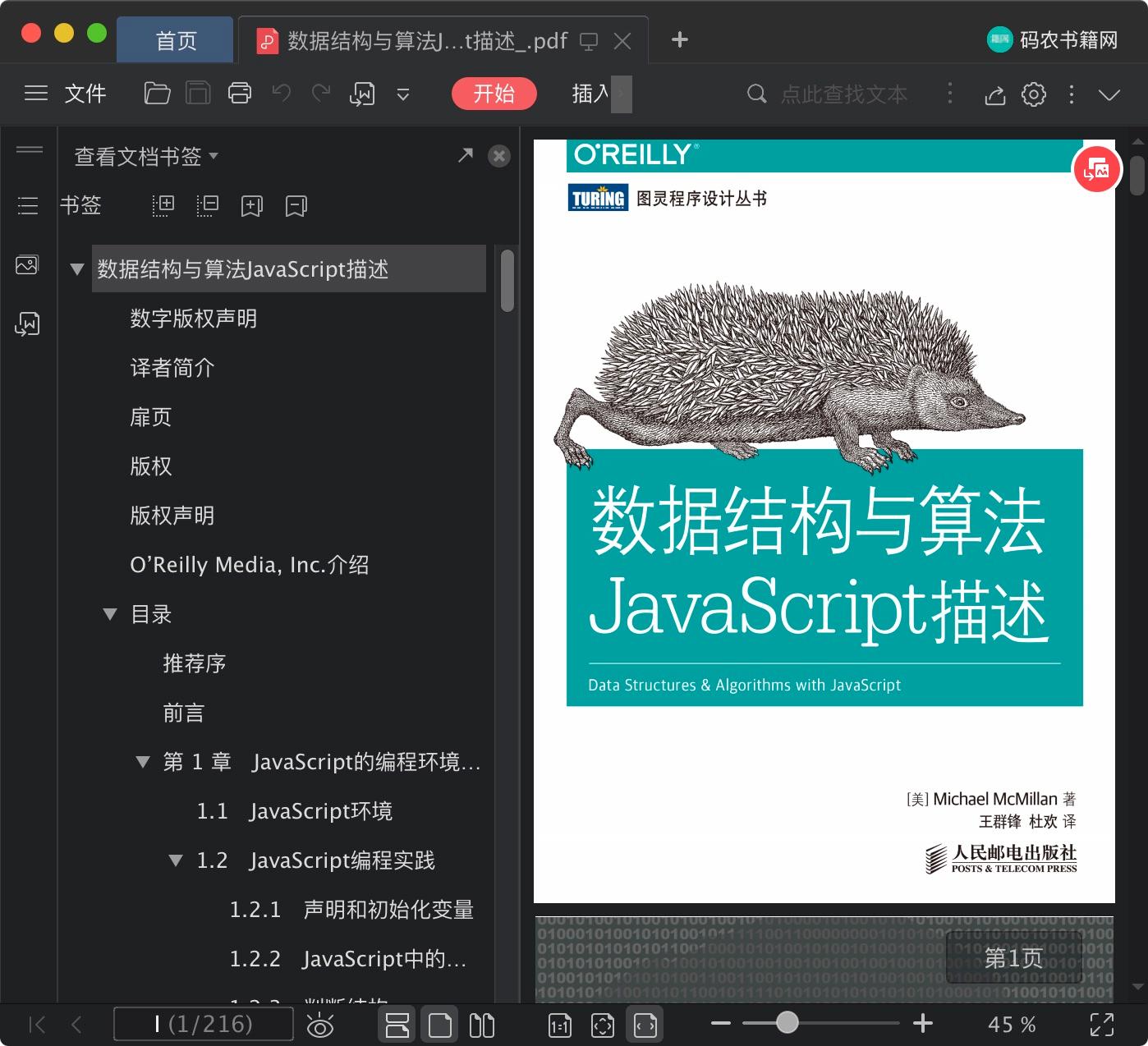Go to the 版权声明 bookmark

[x=172, y=516]
